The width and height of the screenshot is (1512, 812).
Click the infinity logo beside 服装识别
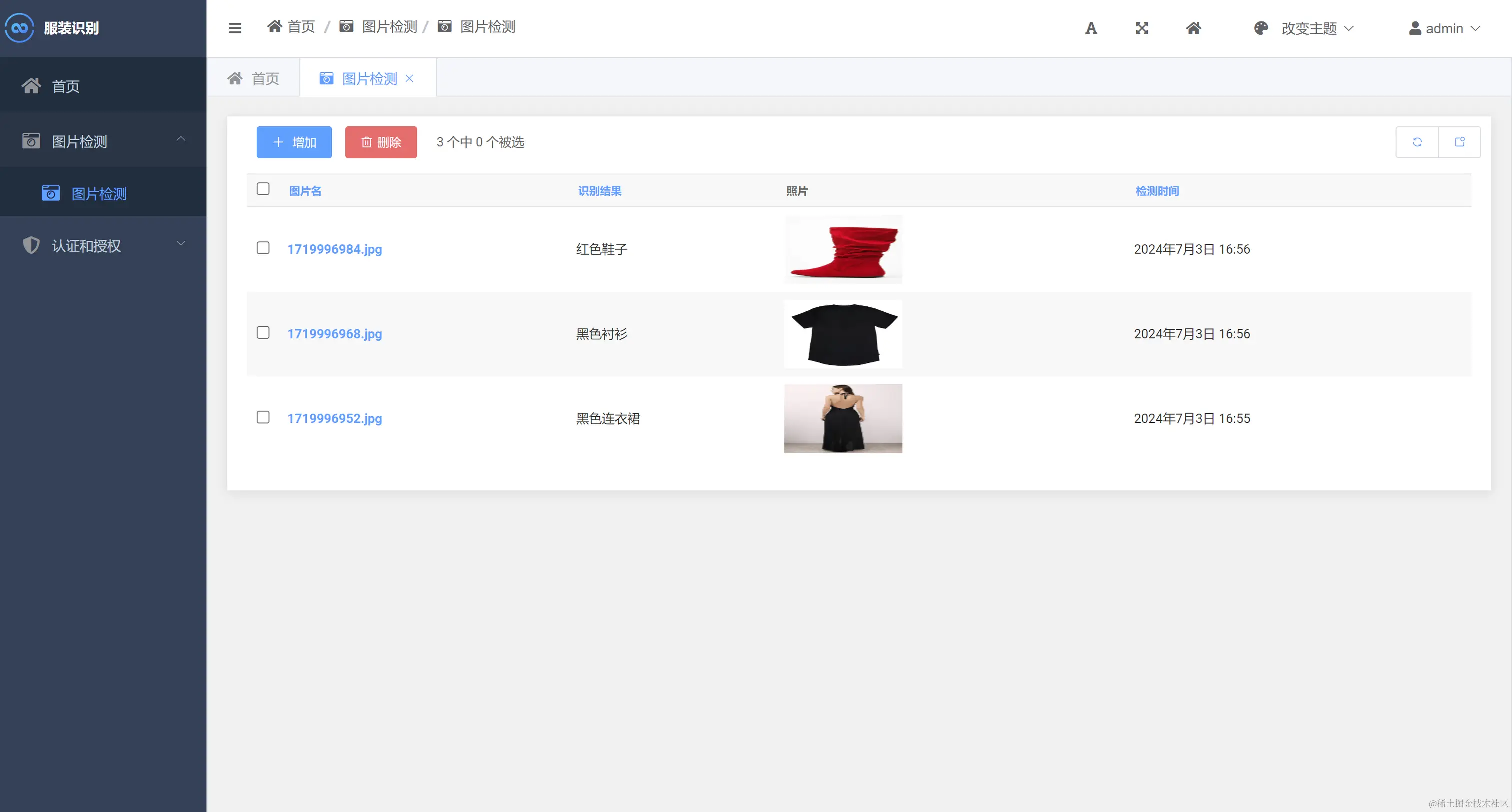19,27
